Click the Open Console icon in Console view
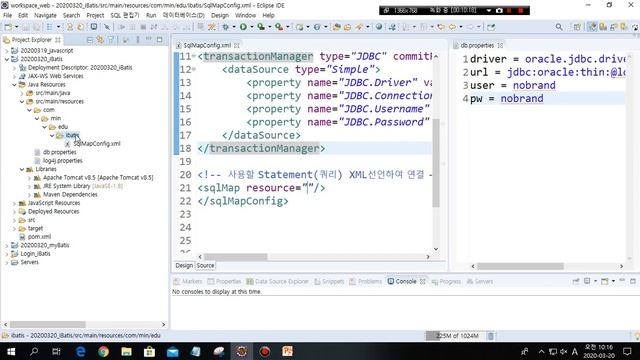Viewport: 640px width, 360px height. pyautogui.click(x=604, y=281)
